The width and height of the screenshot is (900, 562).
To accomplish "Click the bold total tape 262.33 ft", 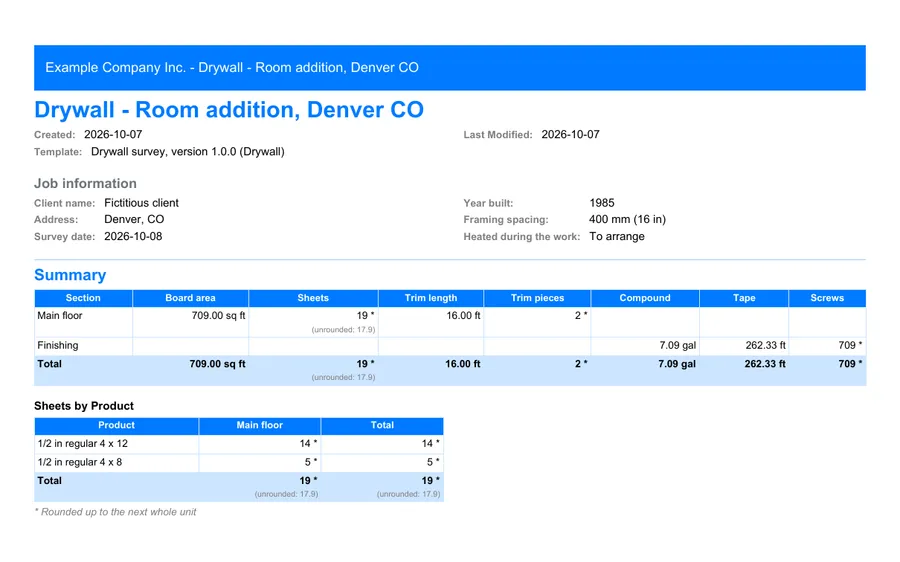I will pyautogui.click(x=765, y=364).
